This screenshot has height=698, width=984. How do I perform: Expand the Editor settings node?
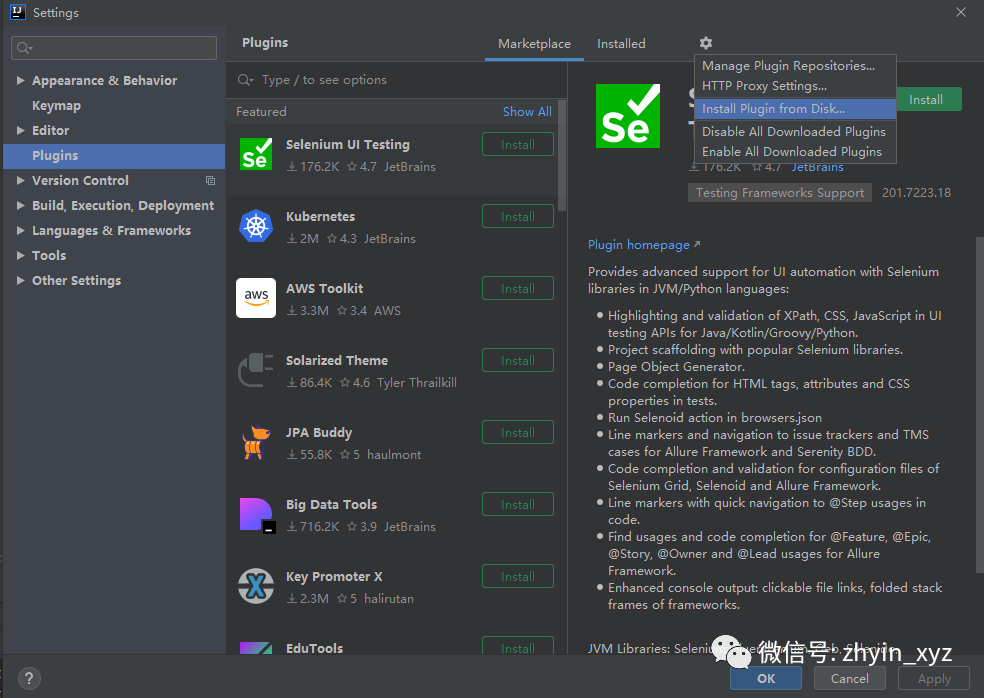pyautogui.click(x=21, y=131)
